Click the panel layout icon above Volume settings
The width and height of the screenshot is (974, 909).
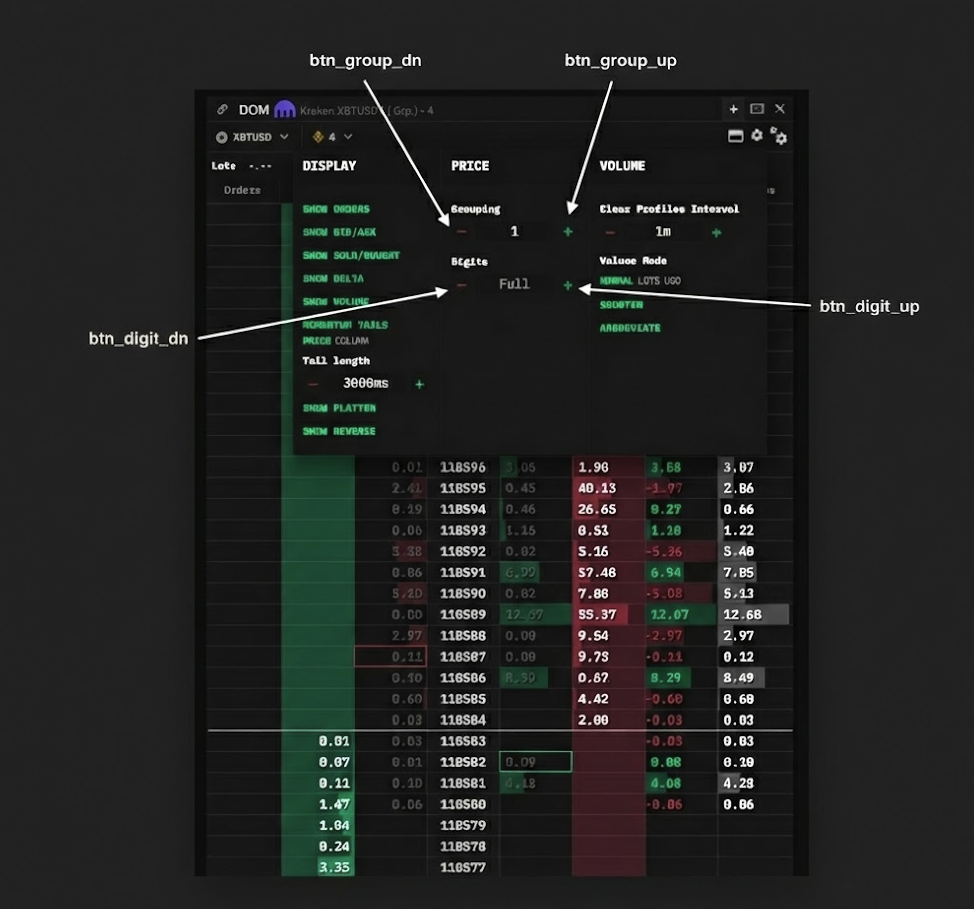(735, 136)
